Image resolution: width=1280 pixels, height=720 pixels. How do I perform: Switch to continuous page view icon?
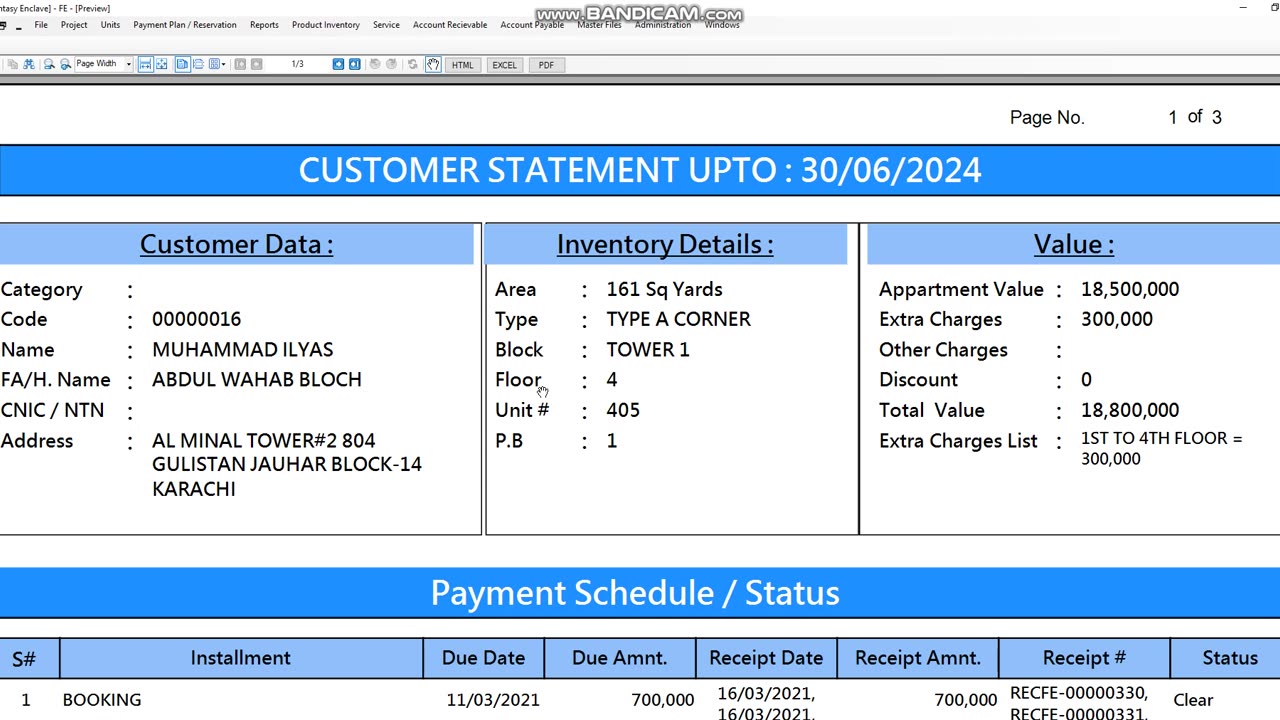point(198,64)
